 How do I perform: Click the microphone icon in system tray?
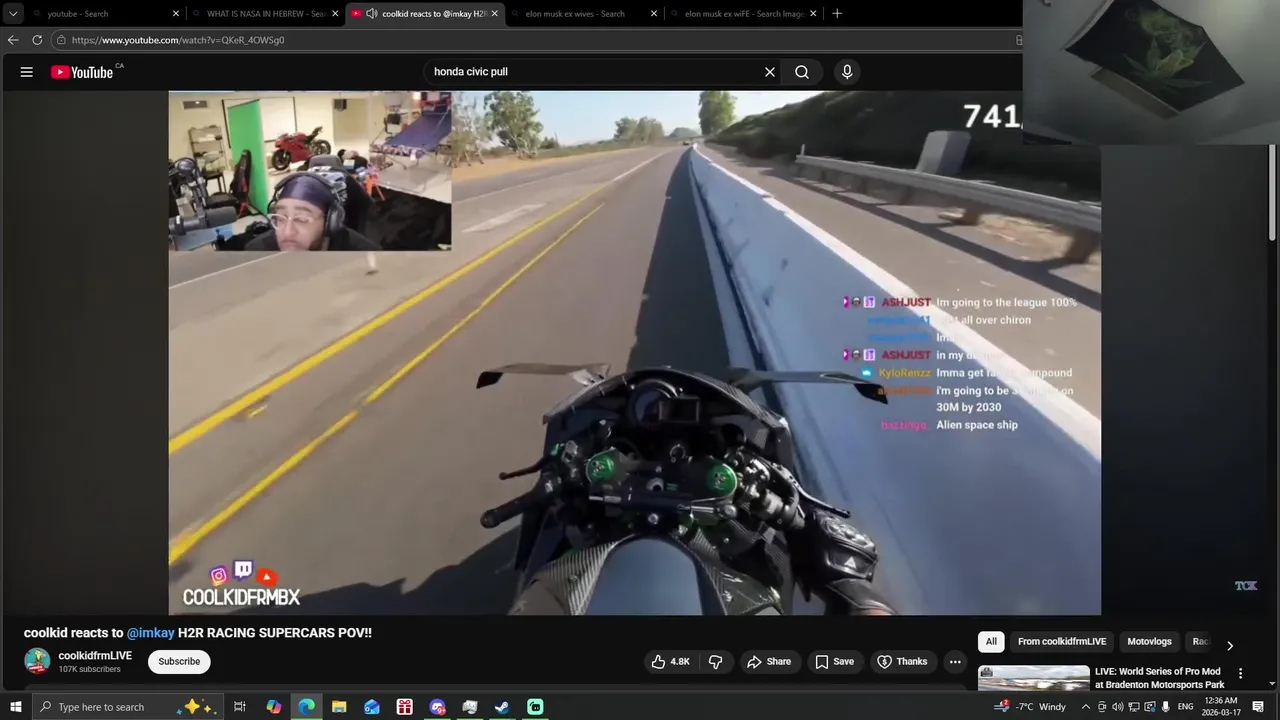click(1166, 707)
